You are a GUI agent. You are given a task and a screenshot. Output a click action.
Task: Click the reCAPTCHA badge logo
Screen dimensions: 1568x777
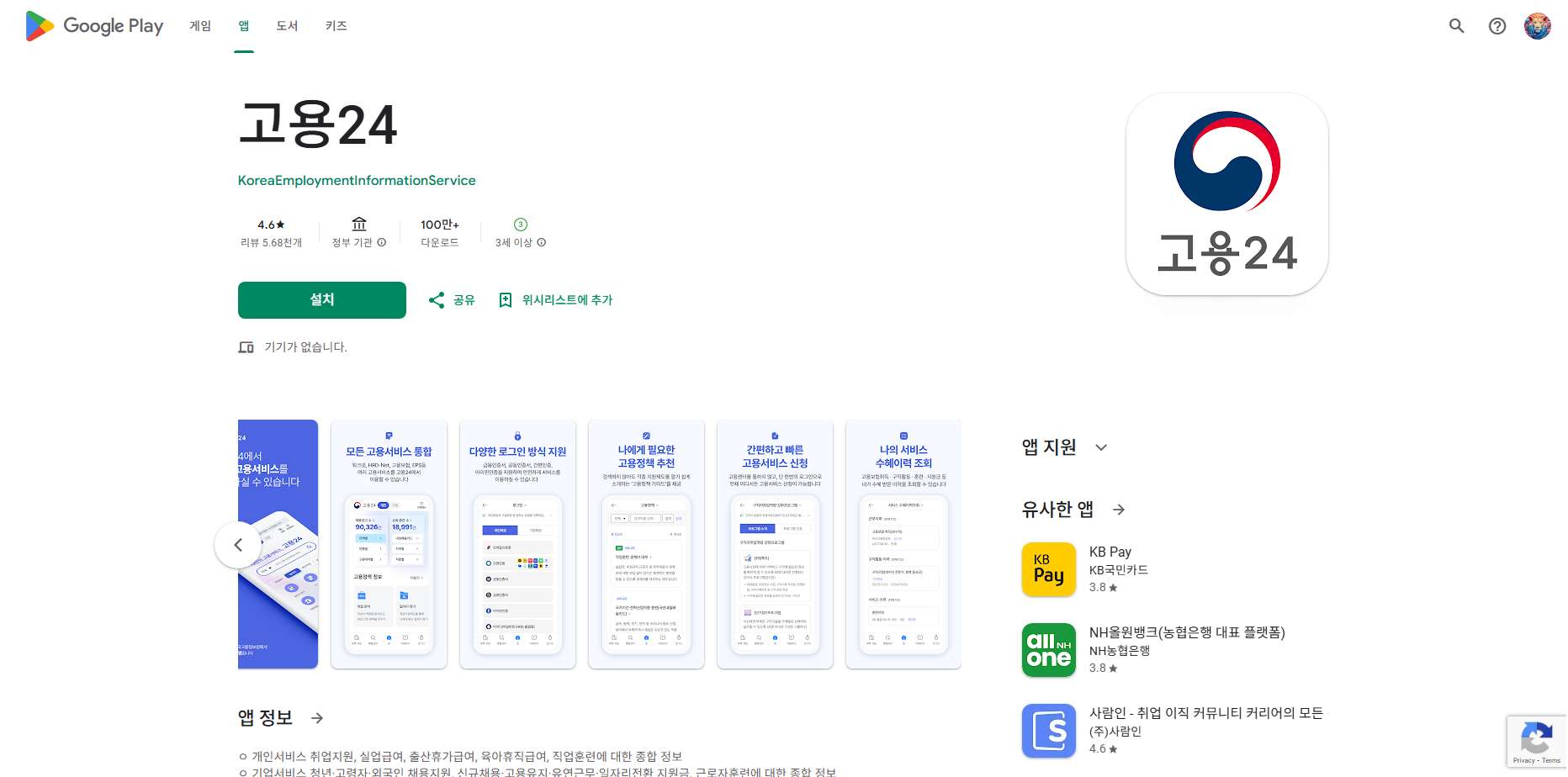tap(1537, 738)
